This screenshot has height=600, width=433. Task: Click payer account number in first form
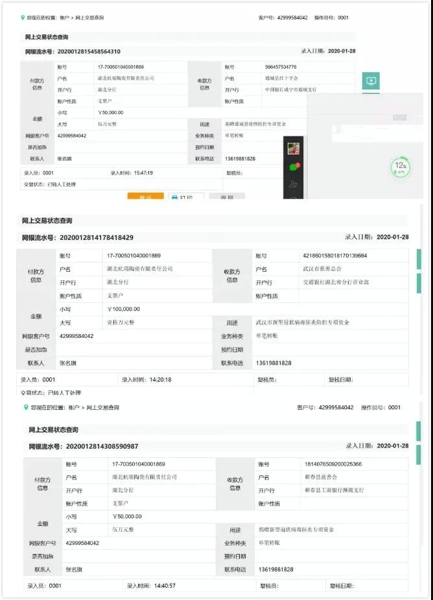121,67
